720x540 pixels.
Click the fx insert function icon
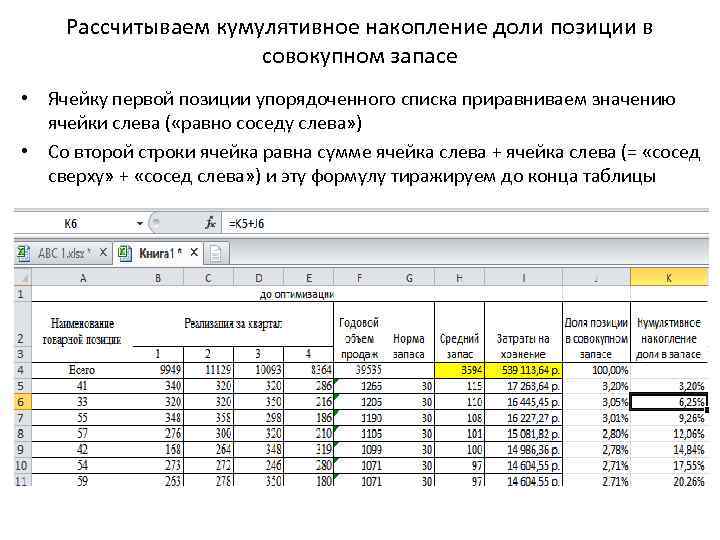click(x=210, y=224)
